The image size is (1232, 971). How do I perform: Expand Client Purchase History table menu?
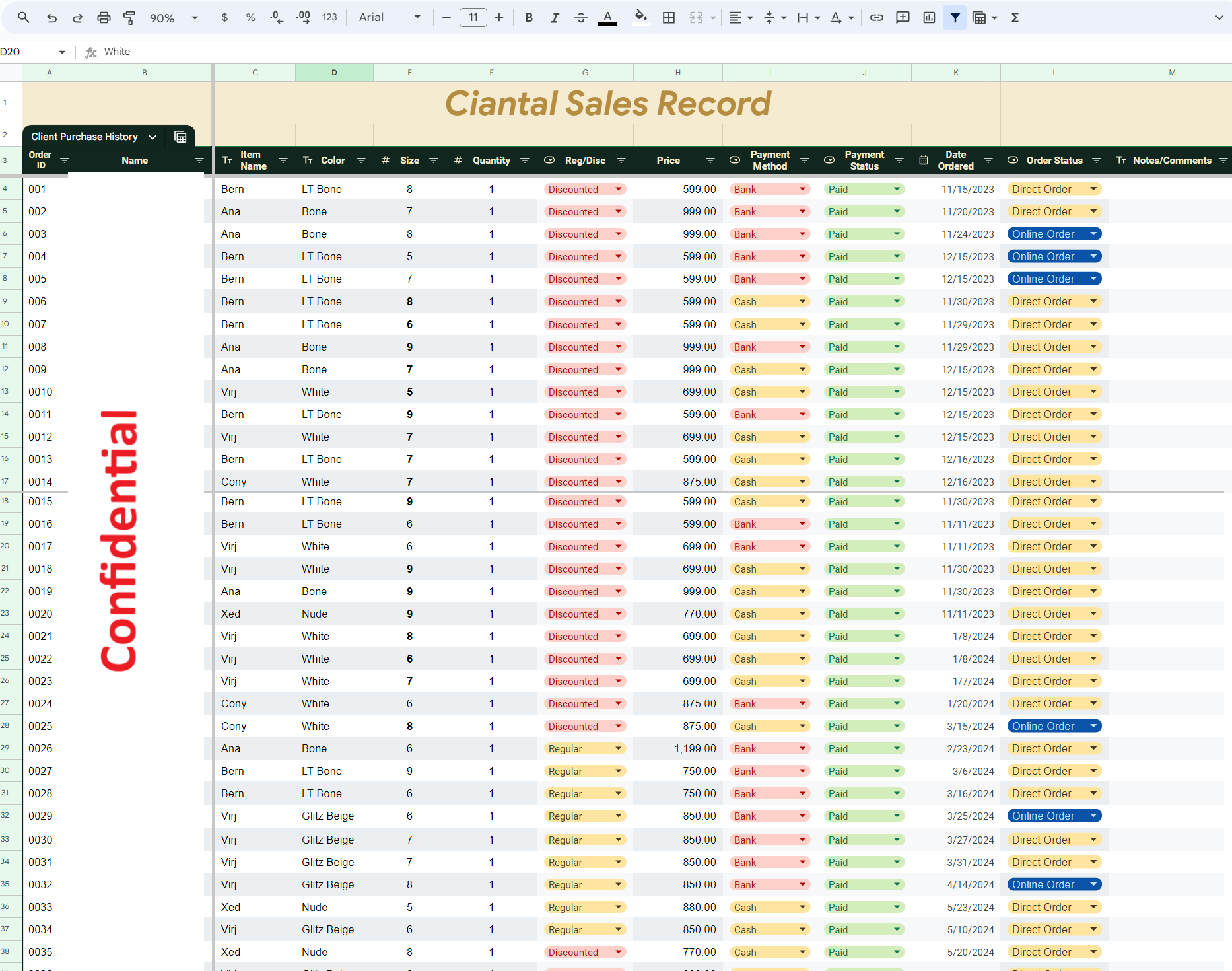click(153, 137)
